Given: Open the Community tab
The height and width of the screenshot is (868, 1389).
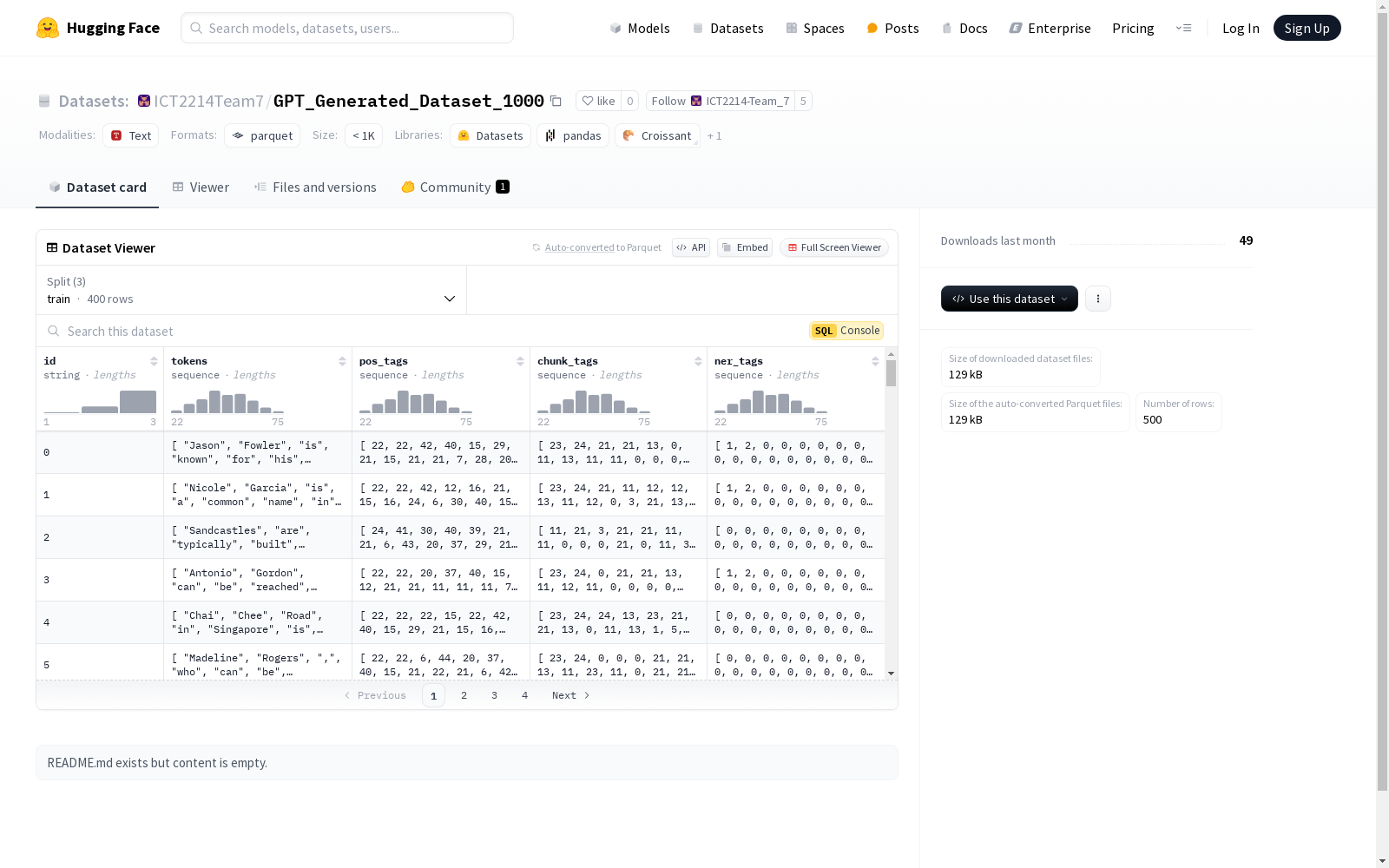Looking at the screenshot, I should (x=455, y=187).
